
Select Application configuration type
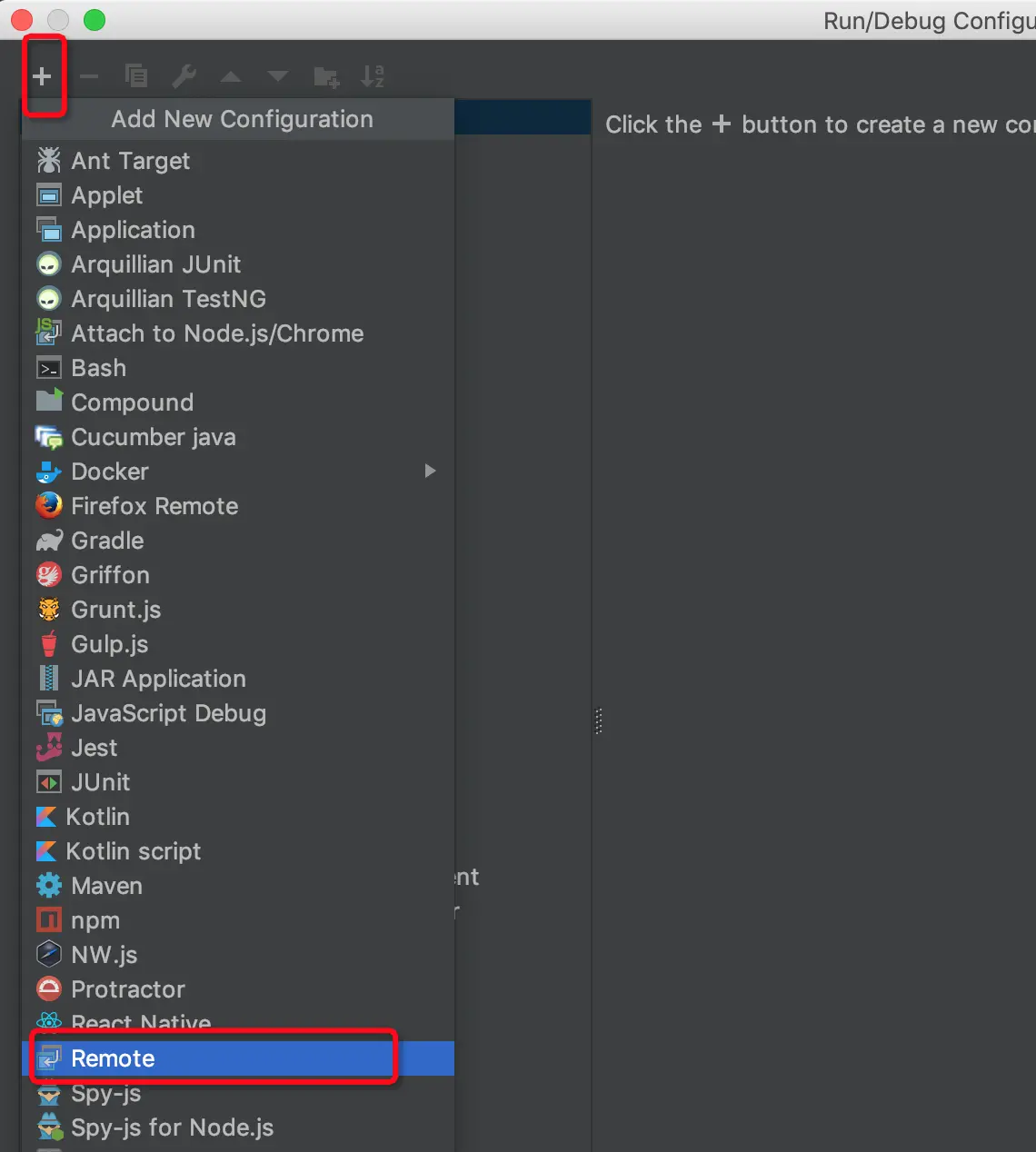pyautogui.click(x=238, y=230)
